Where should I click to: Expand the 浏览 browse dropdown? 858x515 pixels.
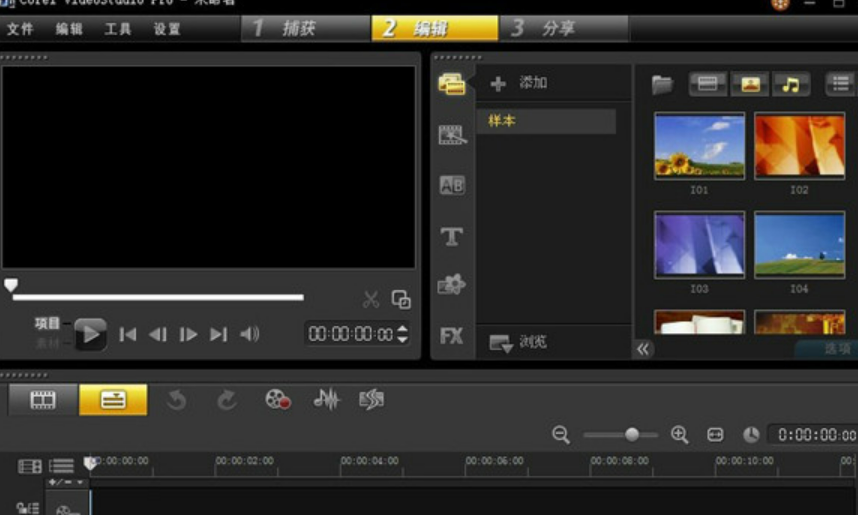click(x=502, y=343)
